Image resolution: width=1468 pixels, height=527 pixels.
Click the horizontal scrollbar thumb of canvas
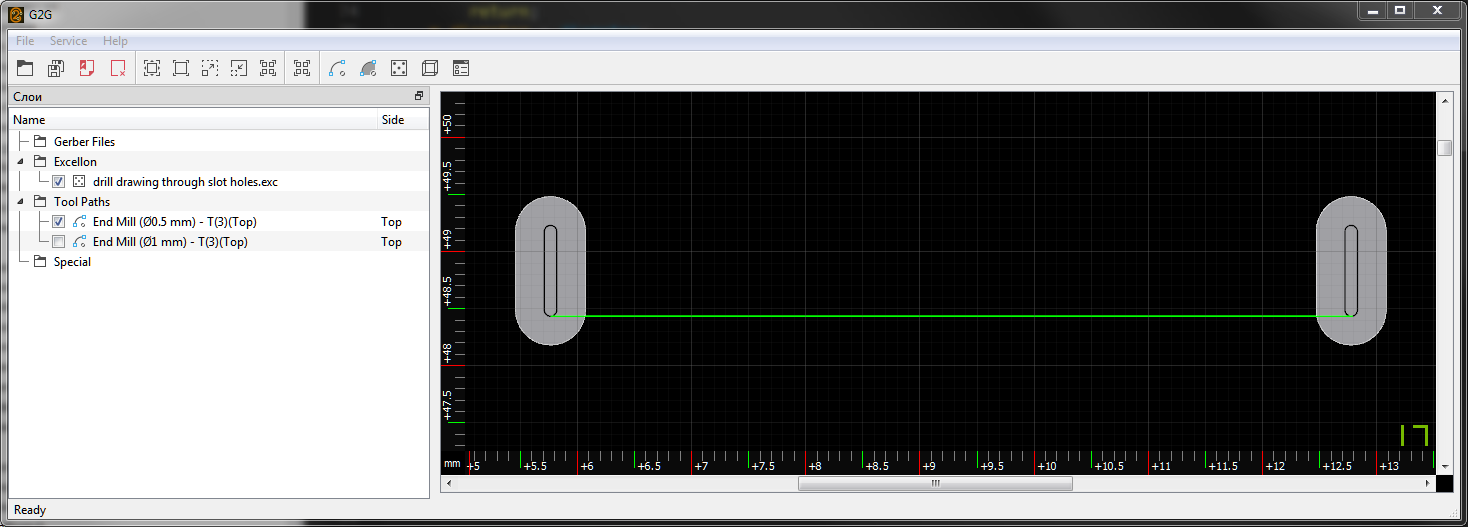tap(935, 483)
